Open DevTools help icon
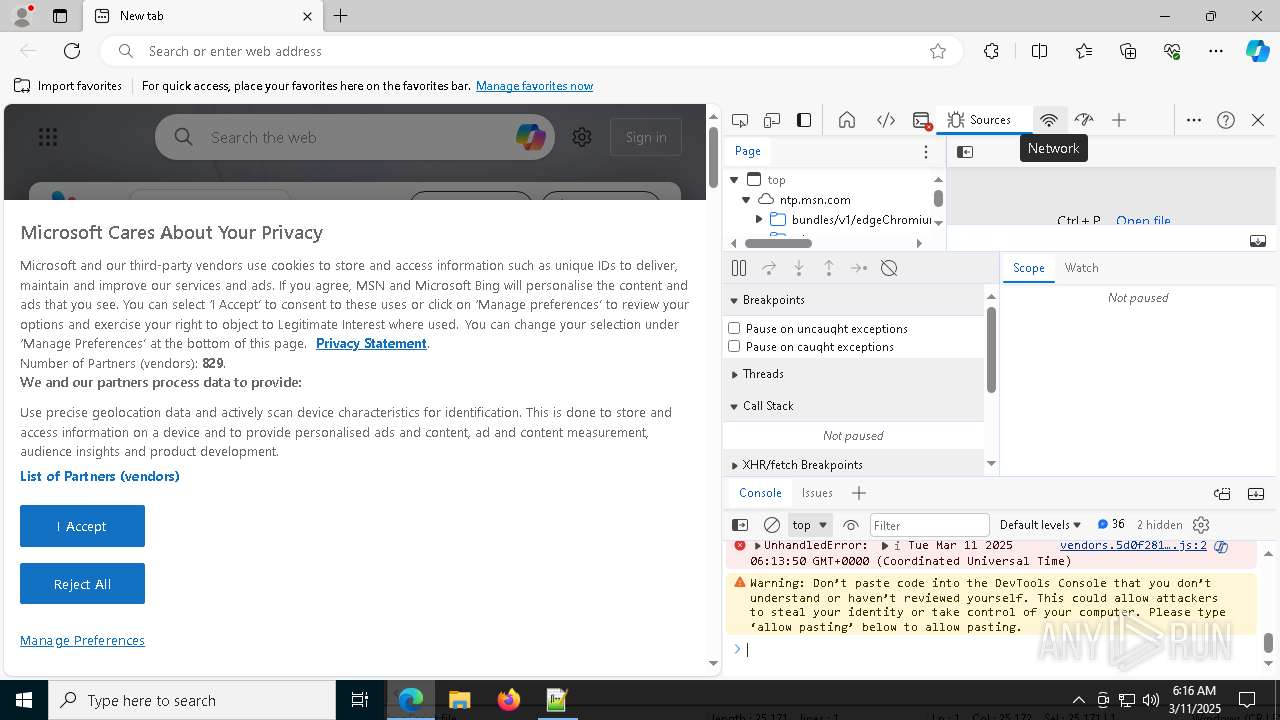Screen dimensions: 1280x720 coord(1226,120)
